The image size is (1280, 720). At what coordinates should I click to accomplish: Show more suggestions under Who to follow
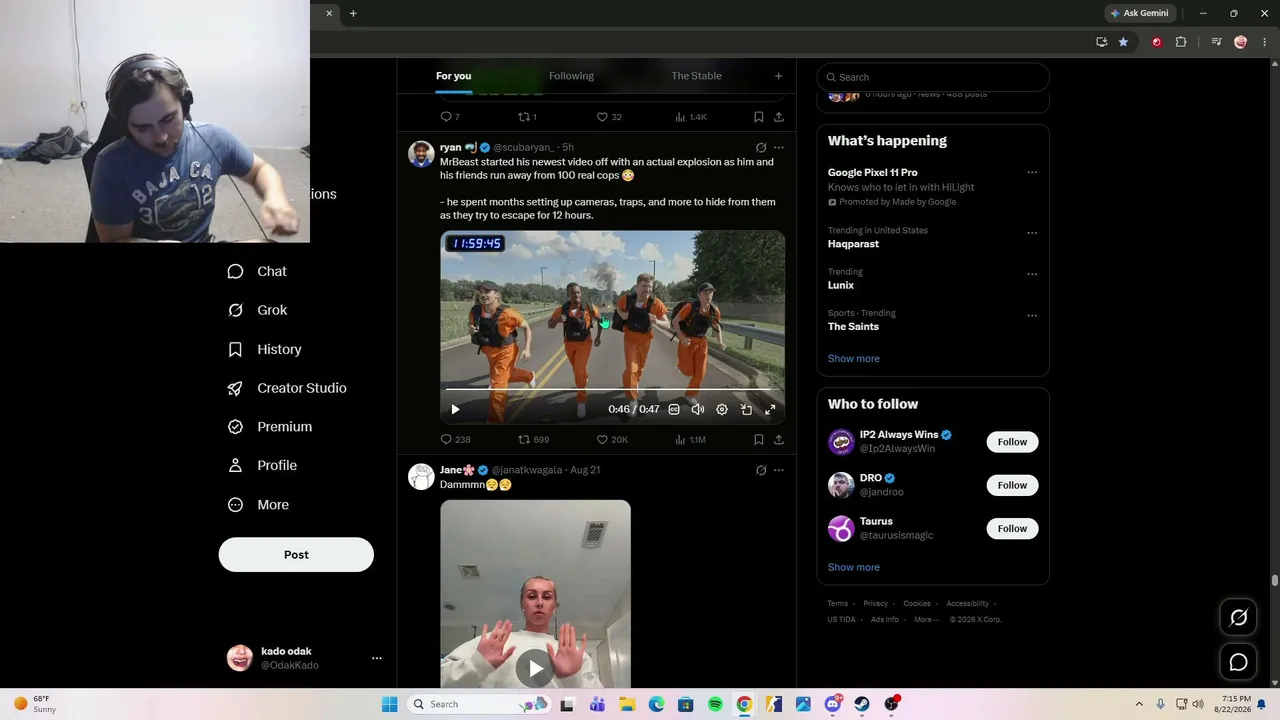(854, 567)
